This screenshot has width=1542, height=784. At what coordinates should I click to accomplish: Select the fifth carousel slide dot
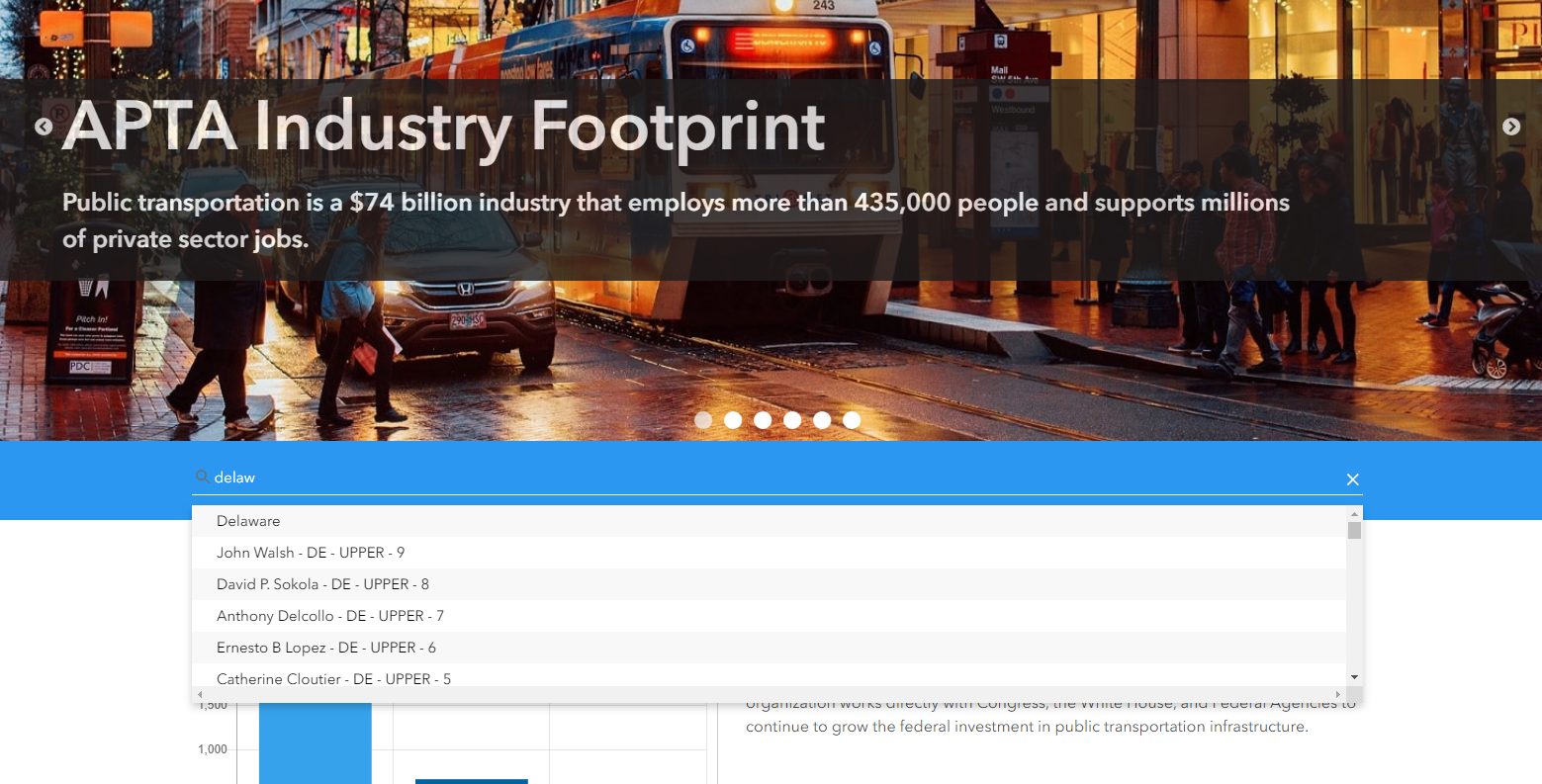coord(822,420)
